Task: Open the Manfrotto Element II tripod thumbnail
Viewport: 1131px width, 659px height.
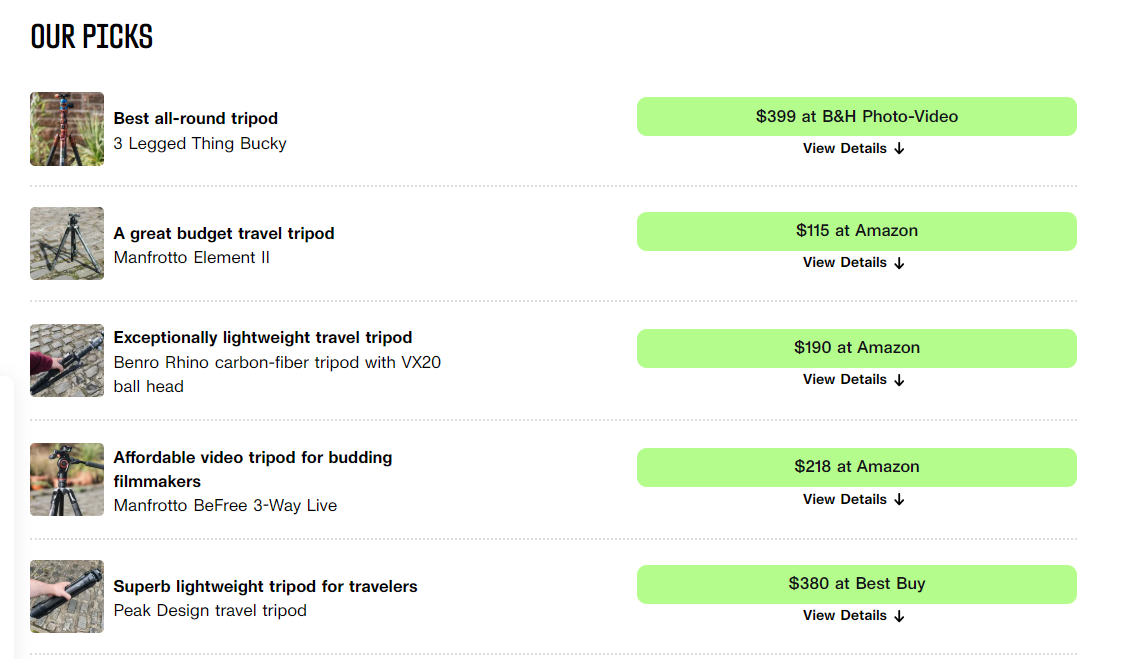Action: [x=66, y=244]
